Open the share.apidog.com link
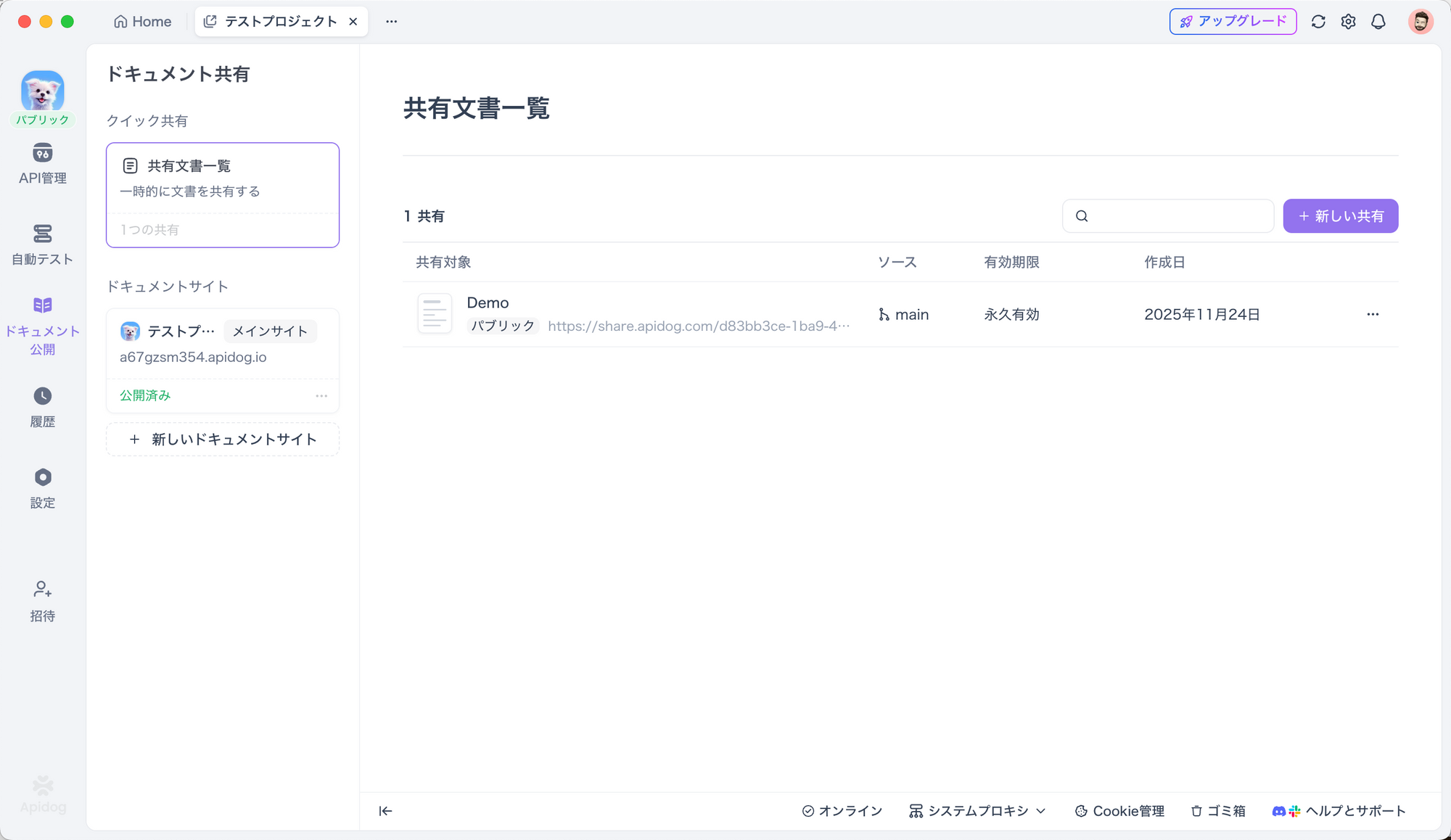 coord(699,326)
